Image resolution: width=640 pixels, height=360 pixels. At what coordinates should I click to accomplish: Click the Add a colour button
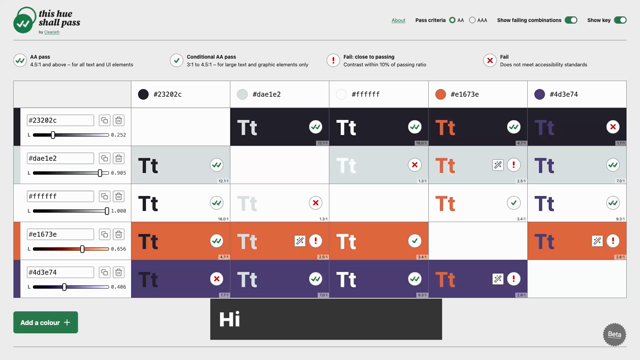pos(46,322)
